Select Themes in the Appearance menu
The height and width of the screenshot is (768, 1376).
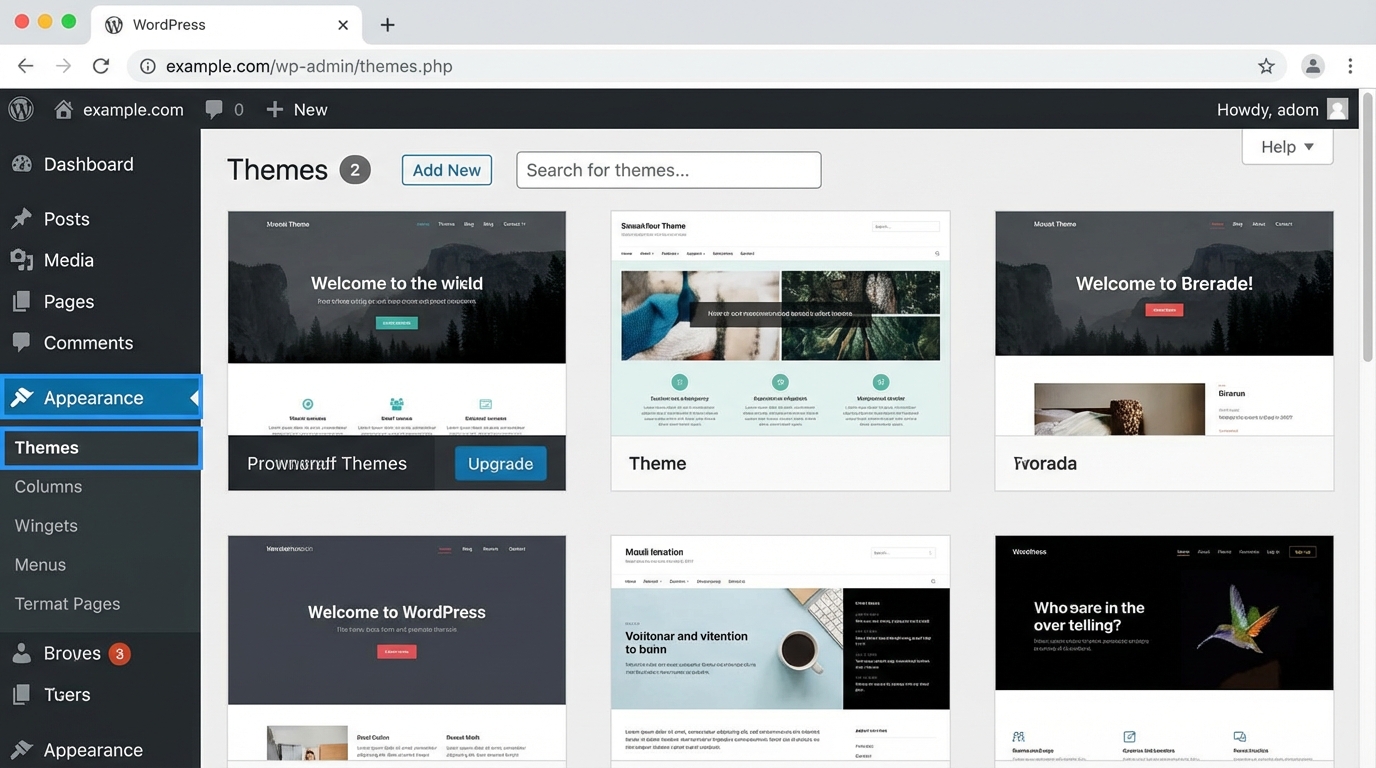coord(46,447)
